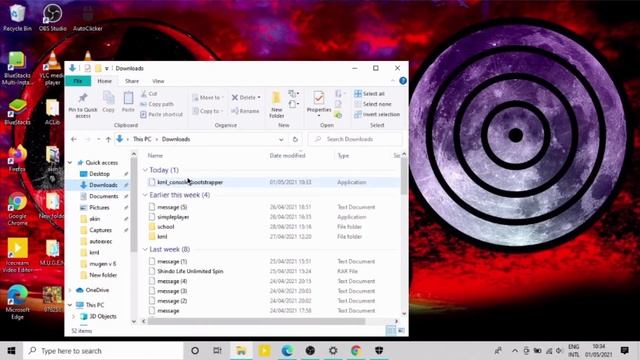
Task: Click Select none in ribbon
Action: pyautogui.click(x=373, y=104)
